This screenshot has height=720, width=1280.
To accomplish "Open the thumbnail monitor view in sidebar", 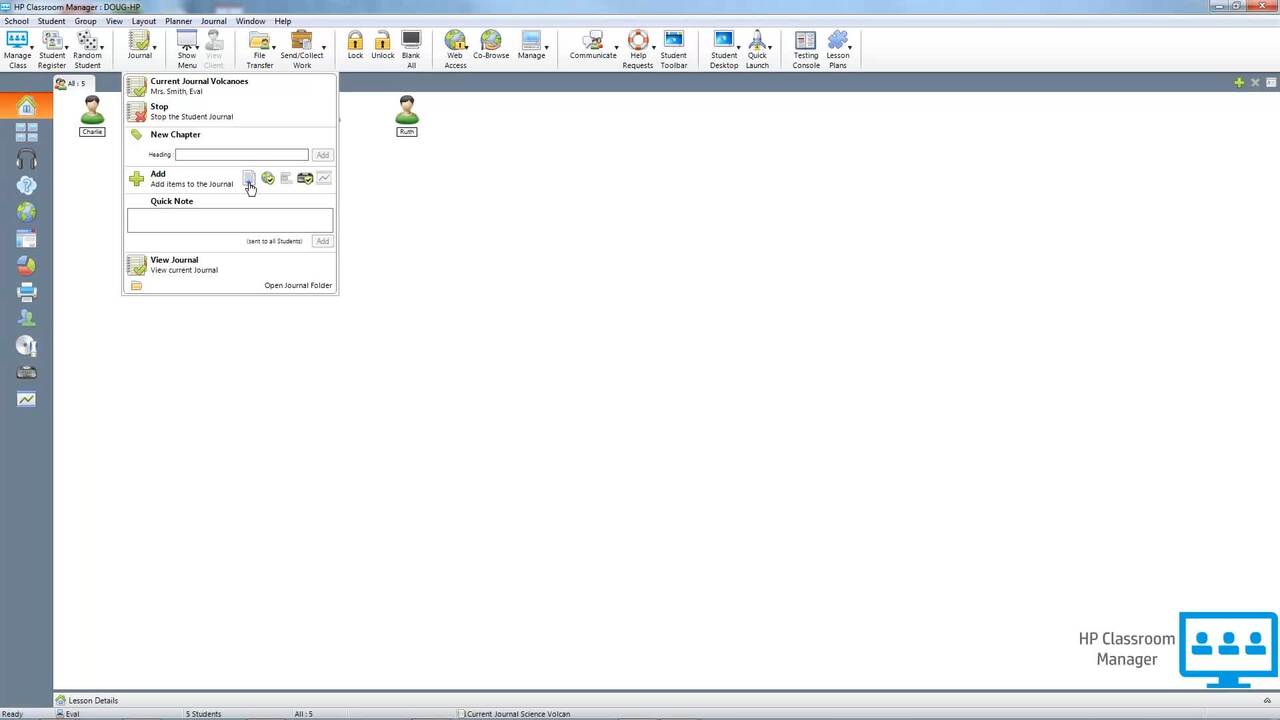I will click(26, 132).
